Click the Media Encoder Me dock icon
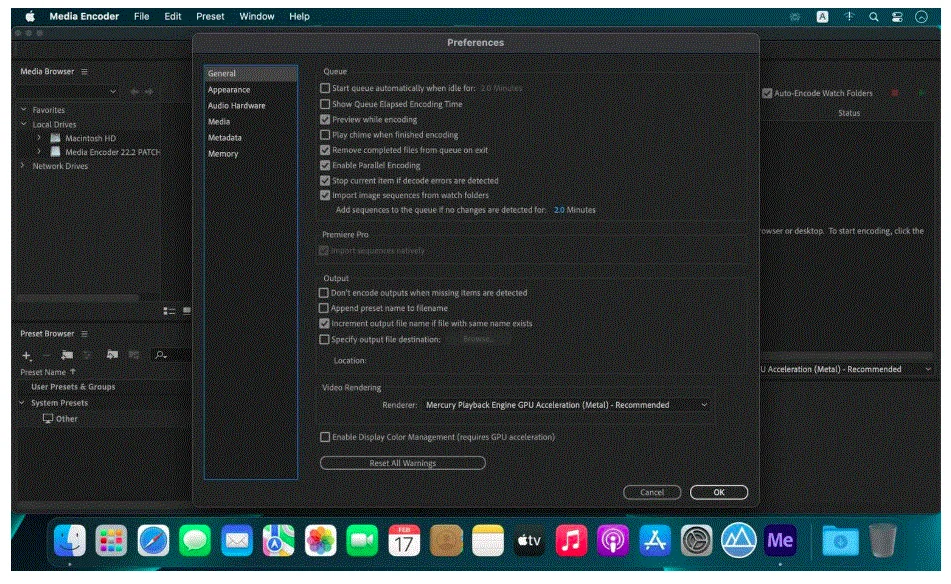 [x=780, y=541]
